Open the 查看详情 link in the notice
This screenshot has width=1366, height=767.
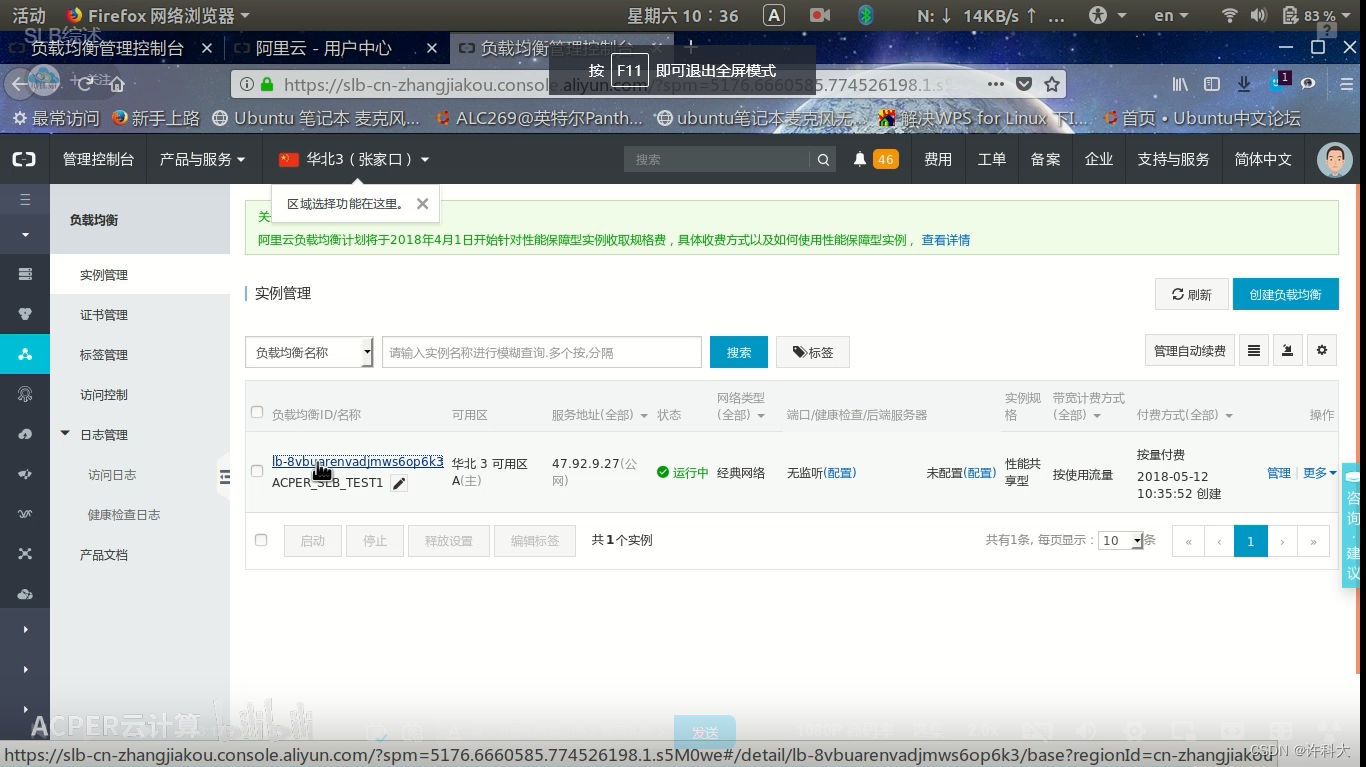945,240
